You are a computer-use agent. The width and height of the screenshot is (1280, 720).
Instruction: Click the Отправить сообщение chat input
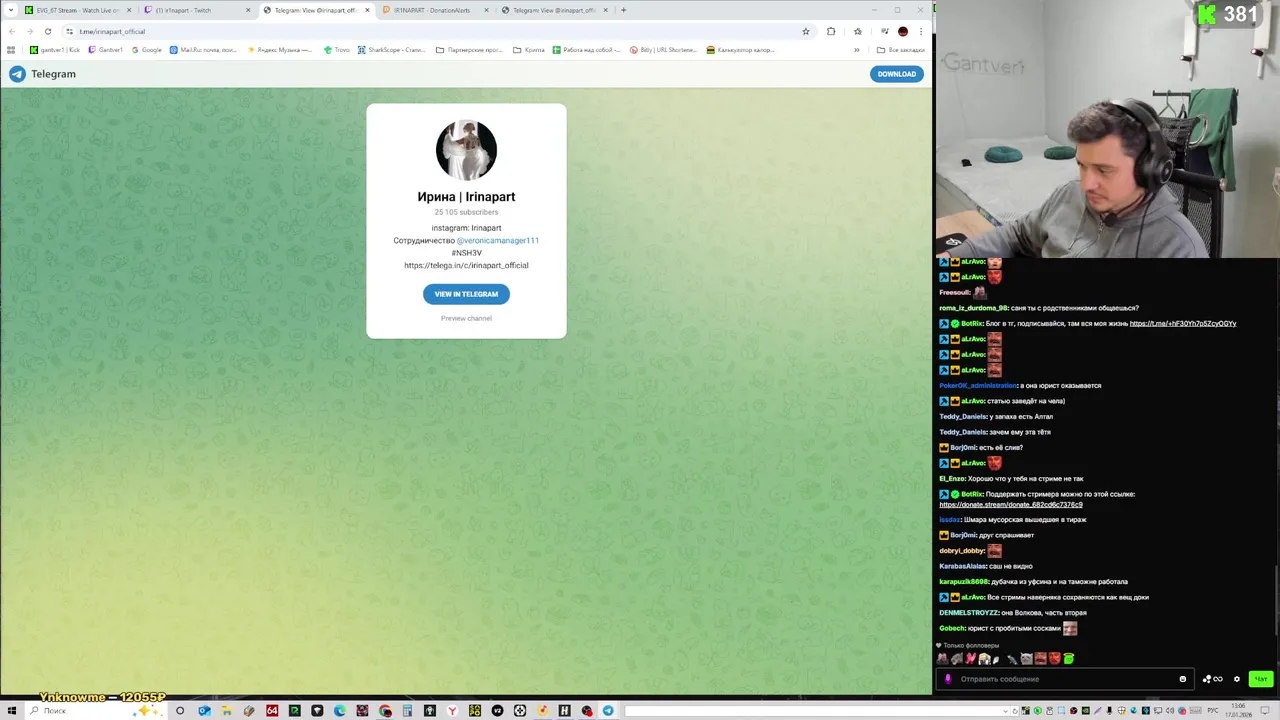[1065, 679]
